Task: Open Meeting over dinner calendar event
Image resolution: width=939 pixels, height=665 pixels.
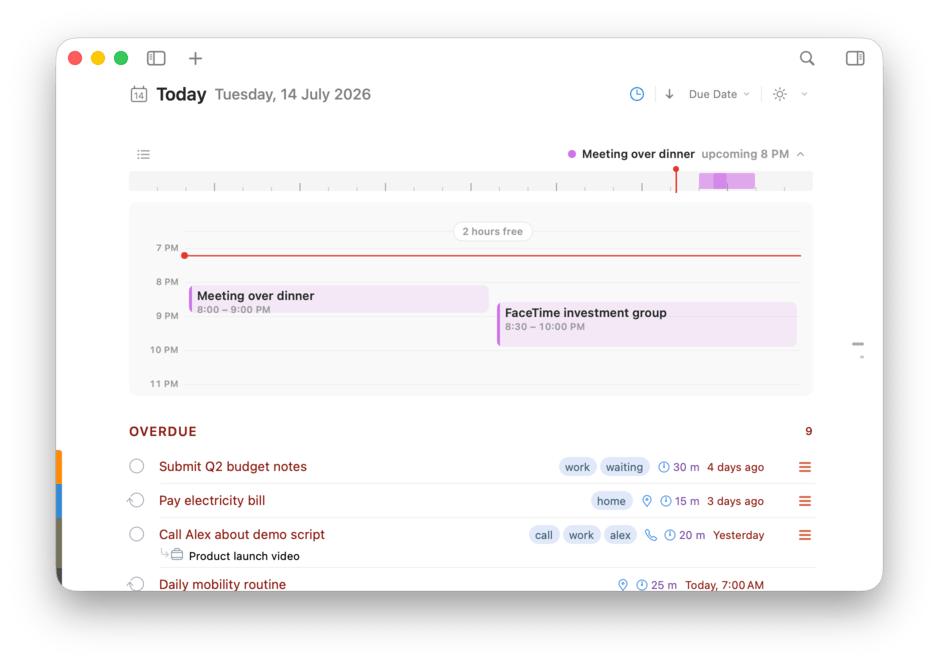Action: (339, 299)
